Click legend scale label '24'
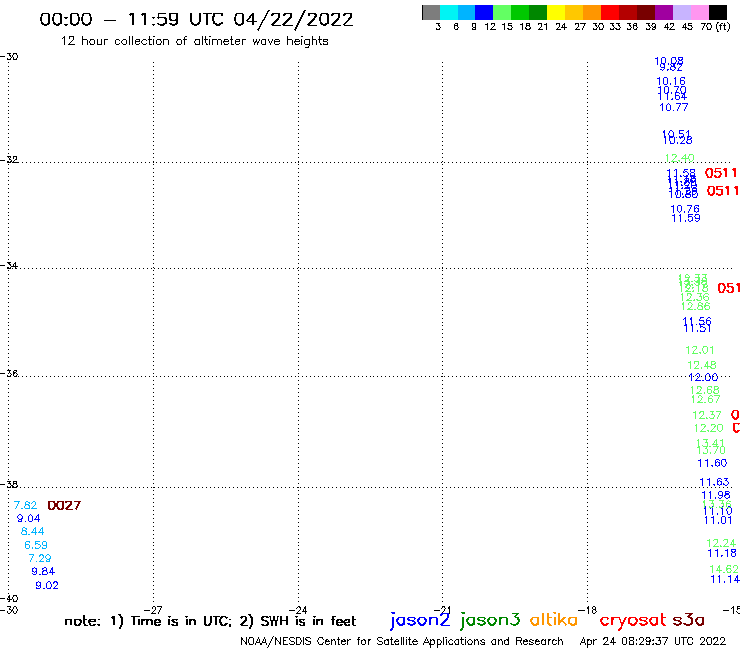 [561, 26]
